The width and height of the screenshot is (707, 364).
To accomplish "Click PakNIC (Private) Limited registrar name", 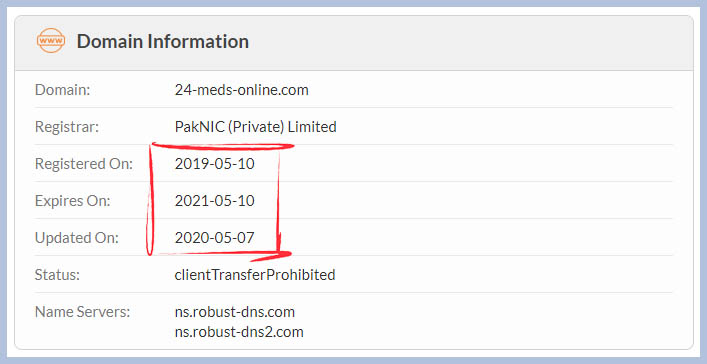I will pos(256,127).
